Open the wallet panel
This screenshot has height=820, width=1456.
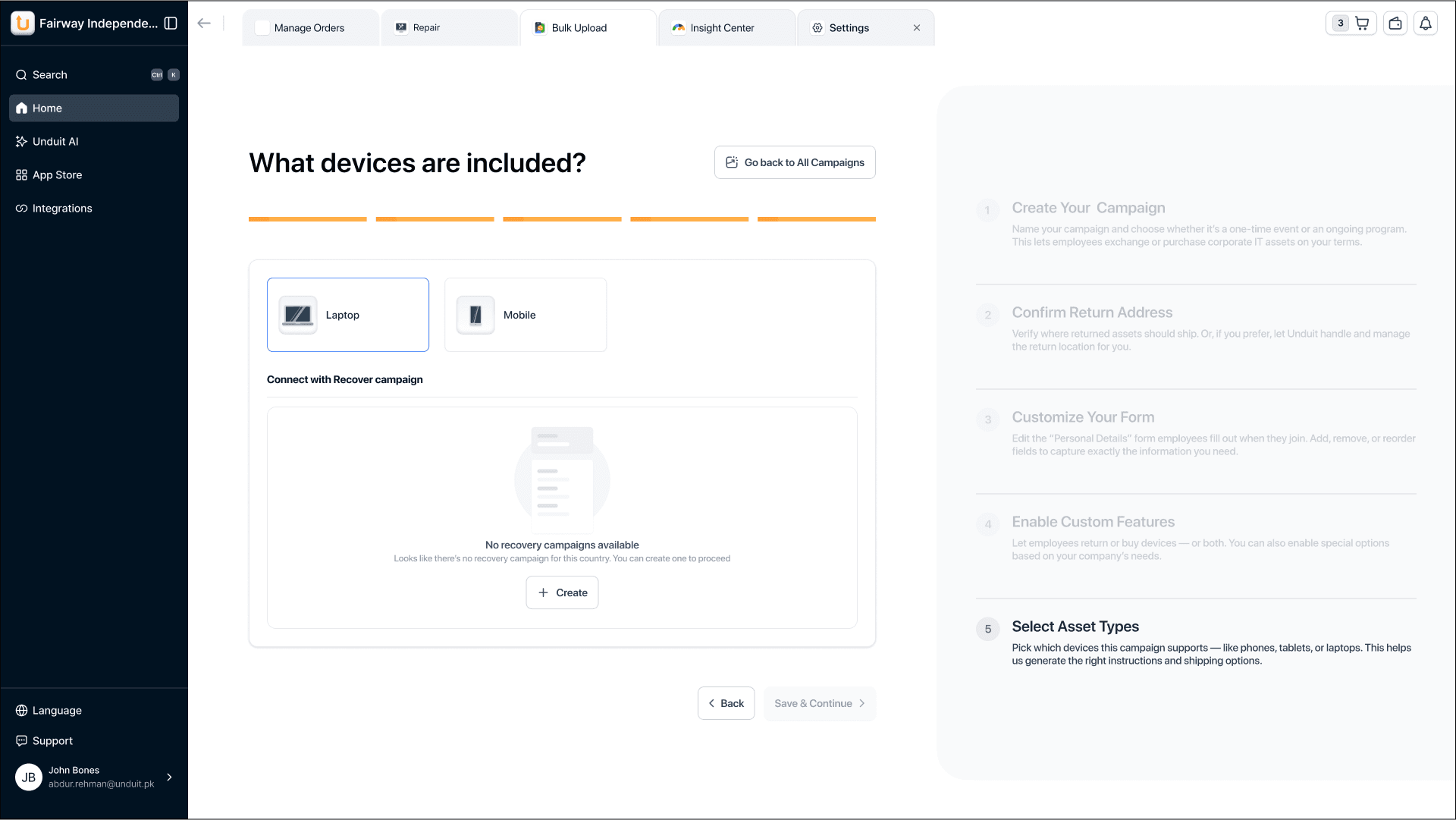(x=1395, y=23)
